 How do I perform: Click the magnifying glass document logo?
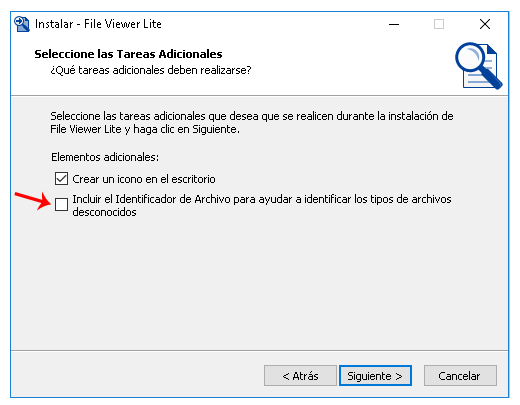[479, 66]
